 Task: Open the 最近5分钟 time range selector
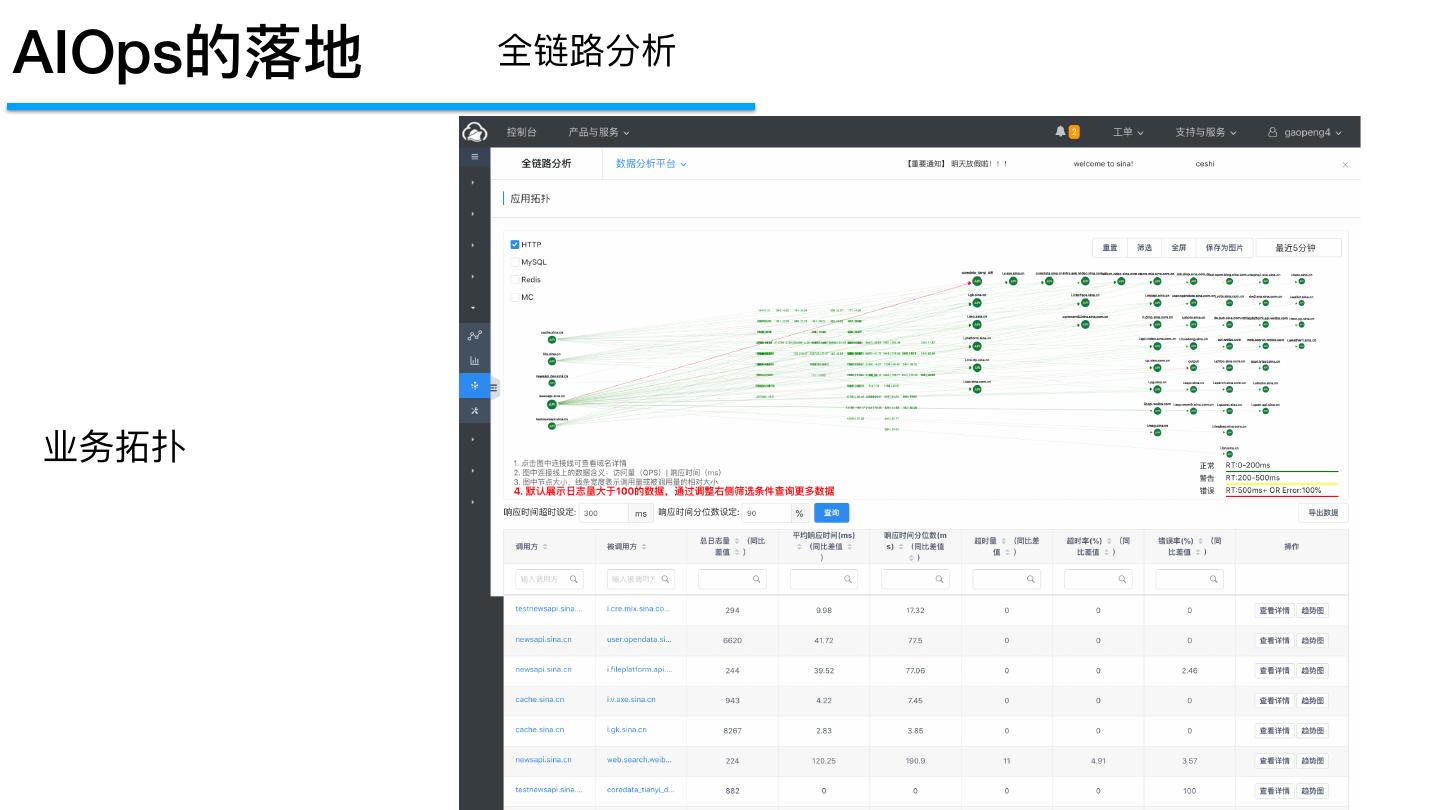(1295, 248)
